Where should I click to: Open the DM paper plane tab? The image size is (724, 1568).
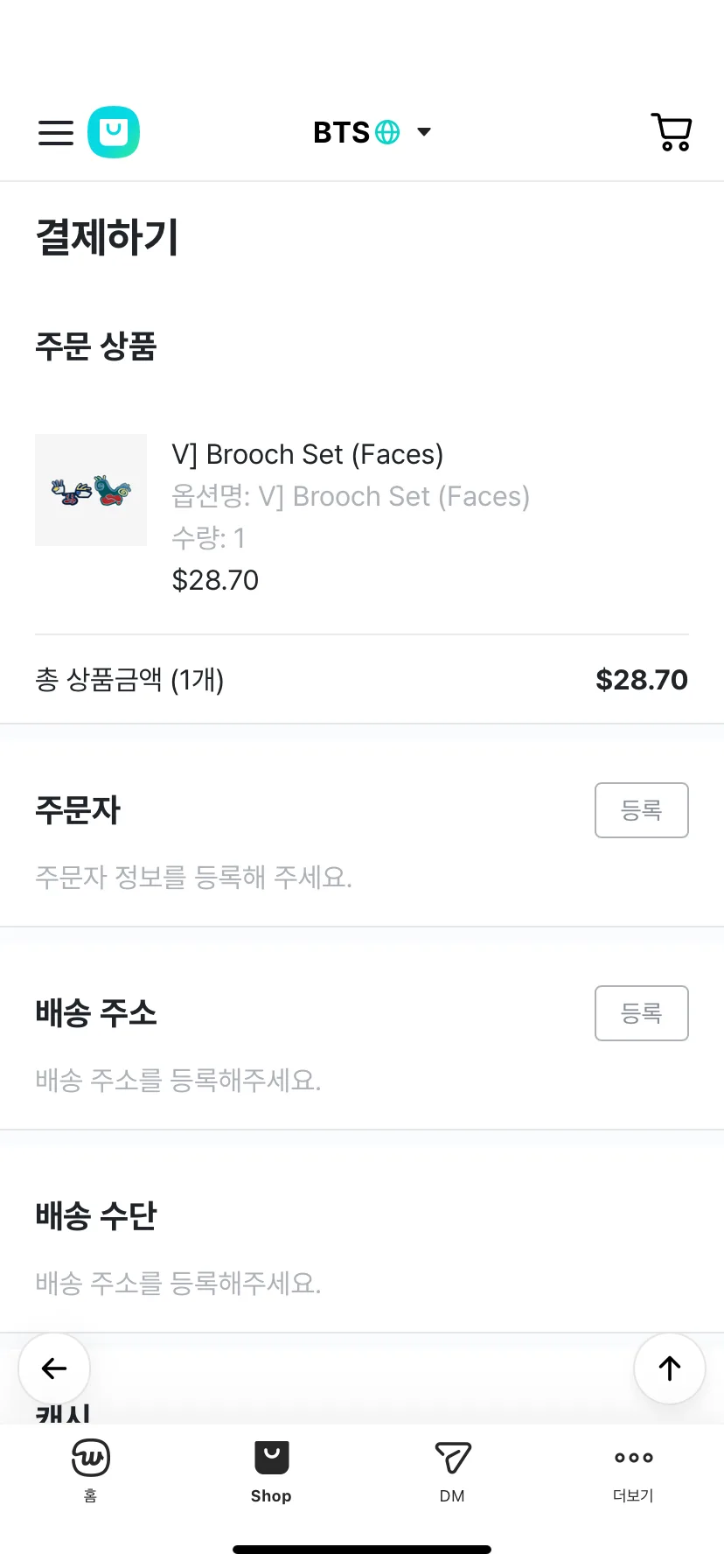(x=452, y=1472)
